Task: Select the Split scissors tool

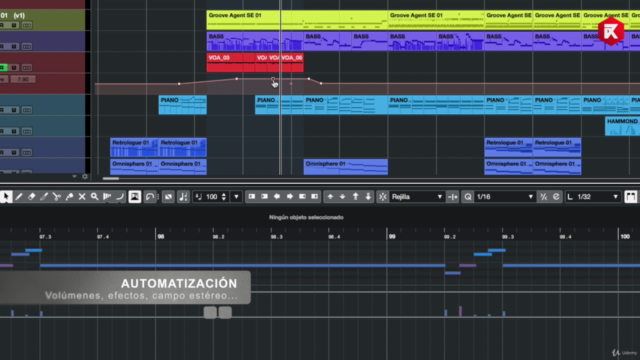Action: point(57,197)
